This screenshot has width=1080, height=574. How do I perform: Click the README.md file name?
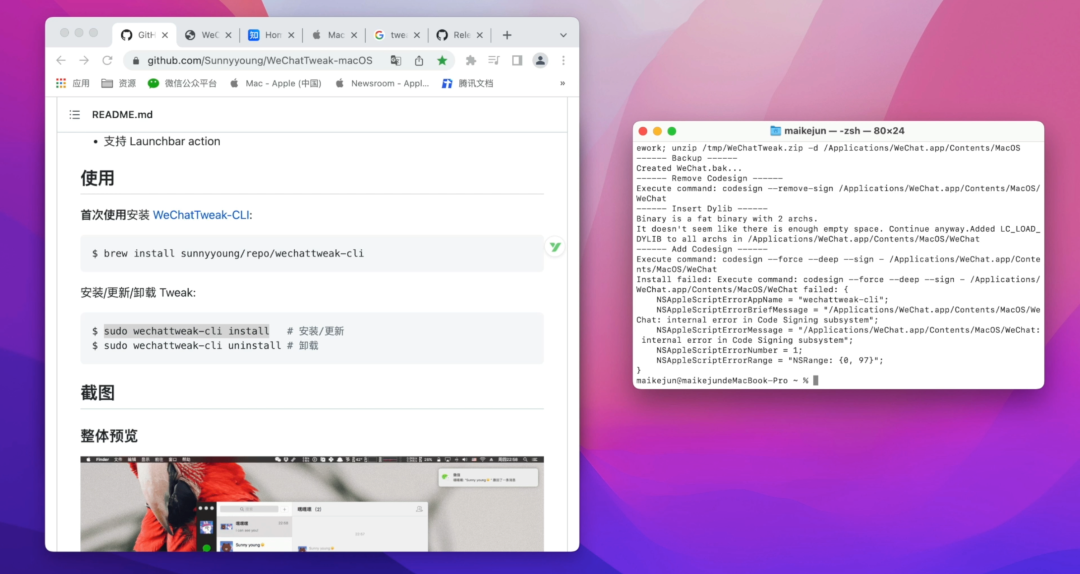122,114
